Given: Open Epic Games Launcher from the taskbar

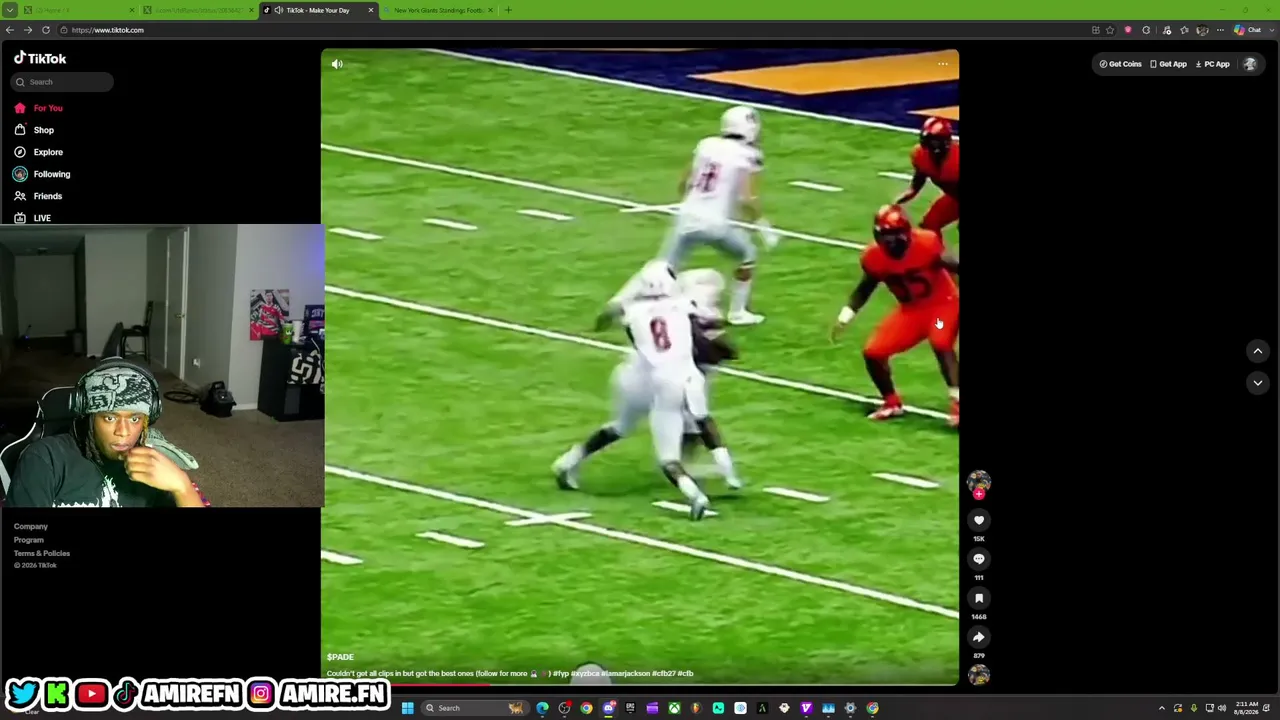Looking at the screenshot, I should (630, 708).
